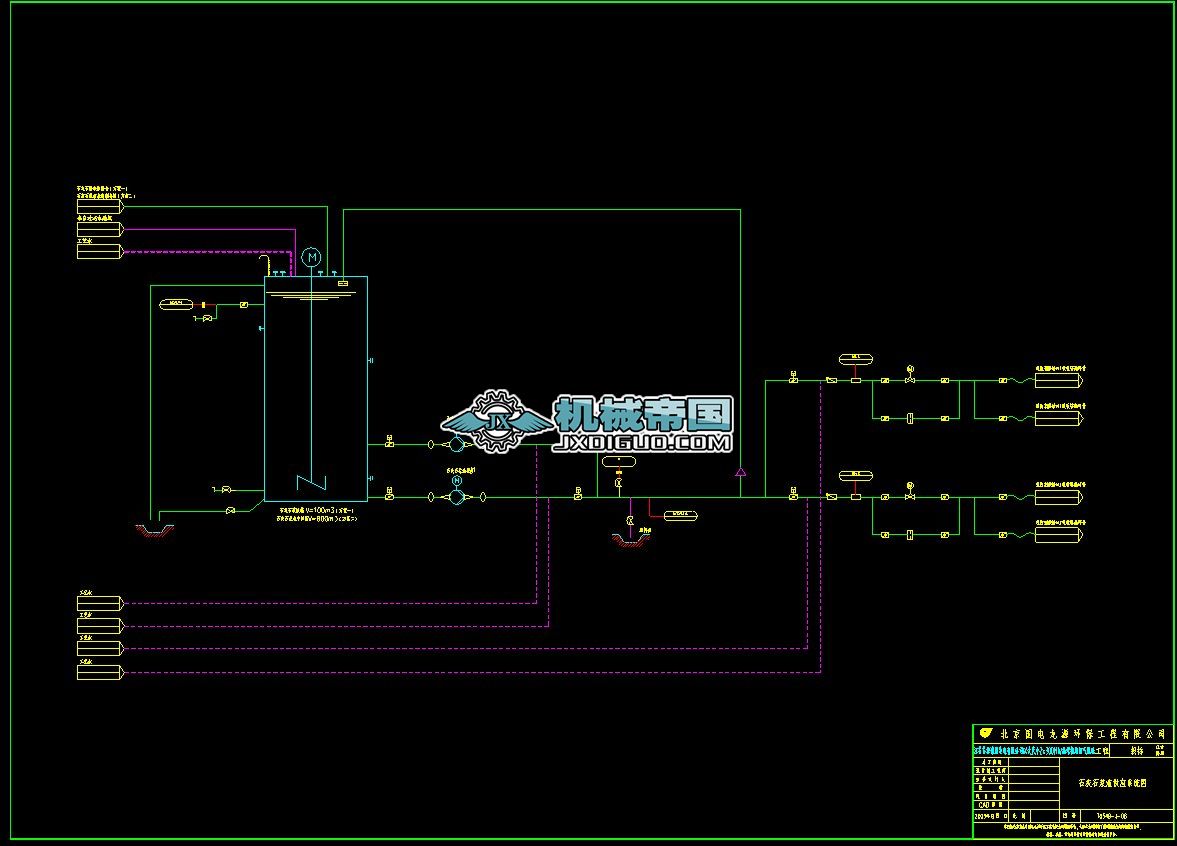Screen dimensions: 1177x846
Task: Select the lower branch control valve with actuator
Action: (x=910, y=492)
